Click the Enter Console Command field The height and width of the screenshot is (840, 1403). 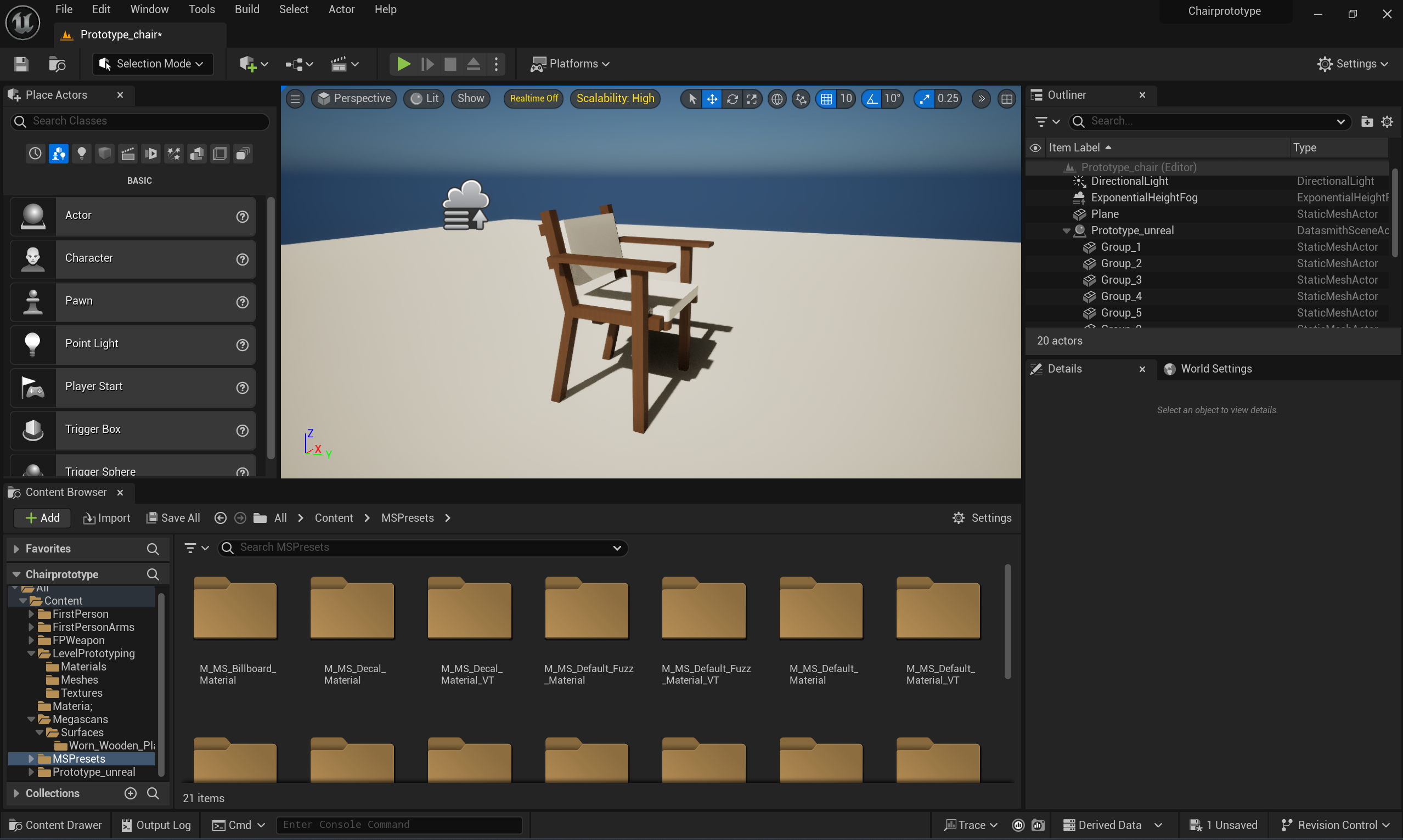[399, 825]
